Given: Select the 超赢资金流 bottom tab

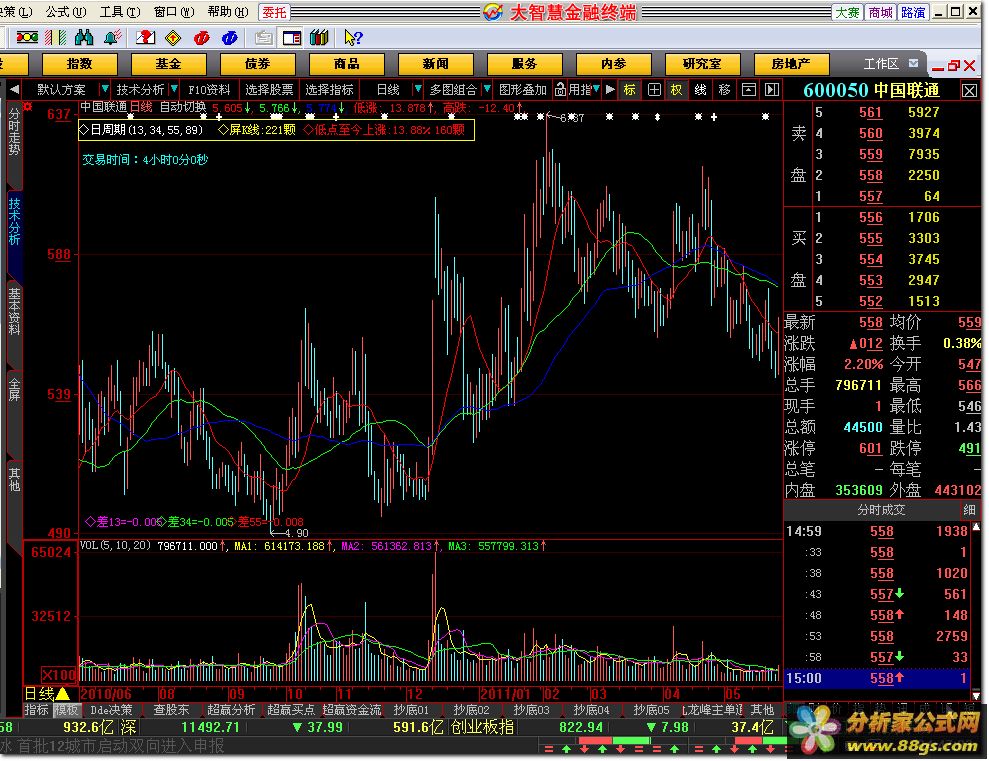Looking at the screenshot, I should 352,710.
